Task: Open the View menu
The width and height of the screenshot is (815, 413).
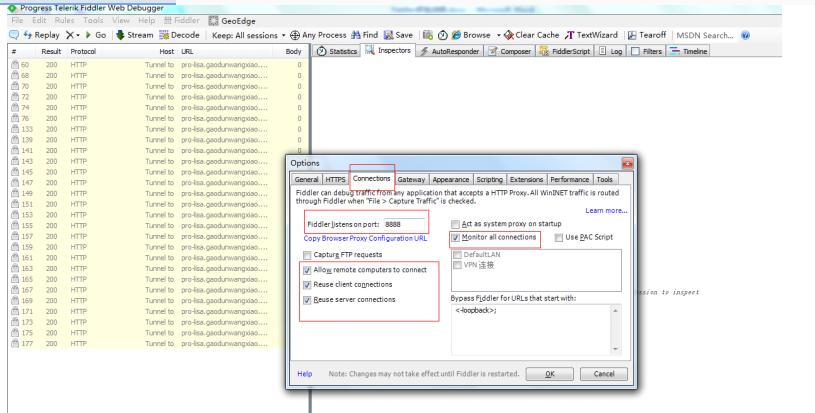Action: [x=121, y=20]
